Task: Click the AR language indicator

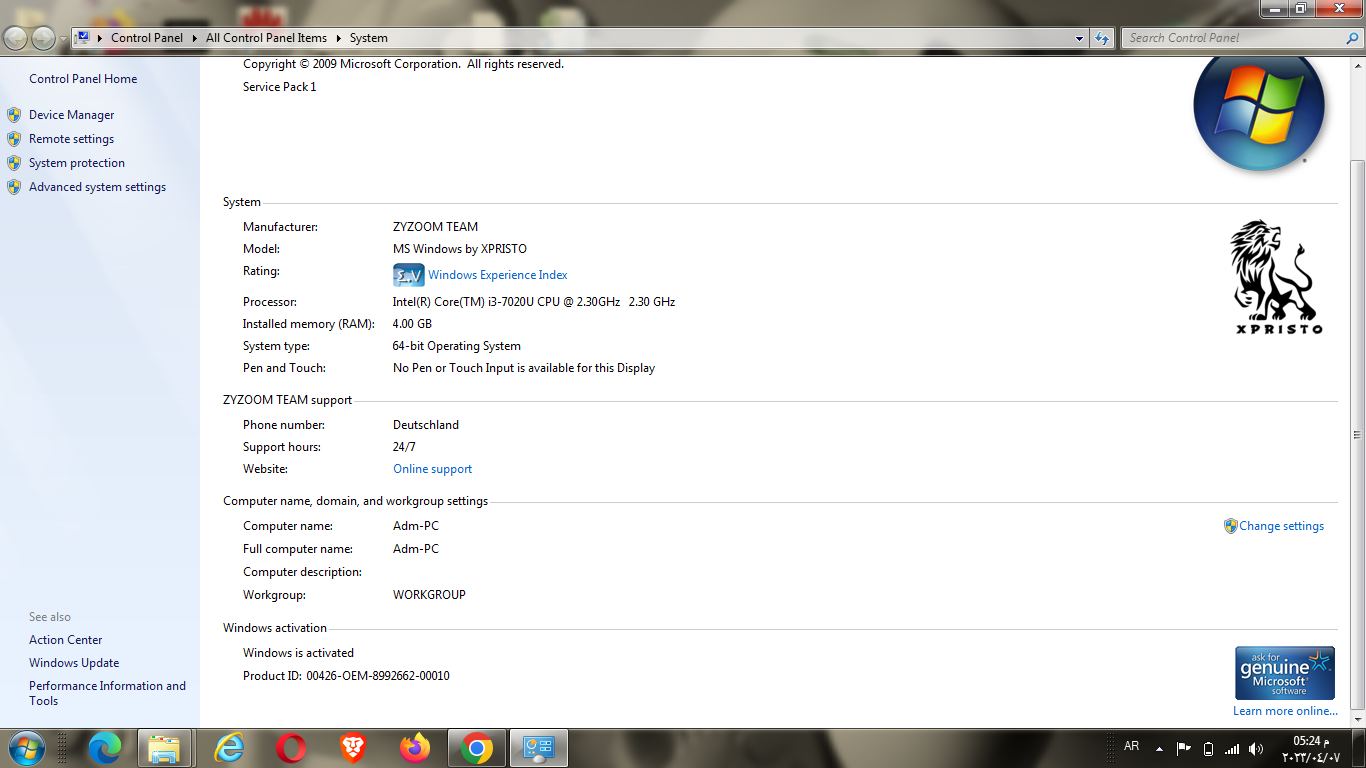Action: (1132, 747)
